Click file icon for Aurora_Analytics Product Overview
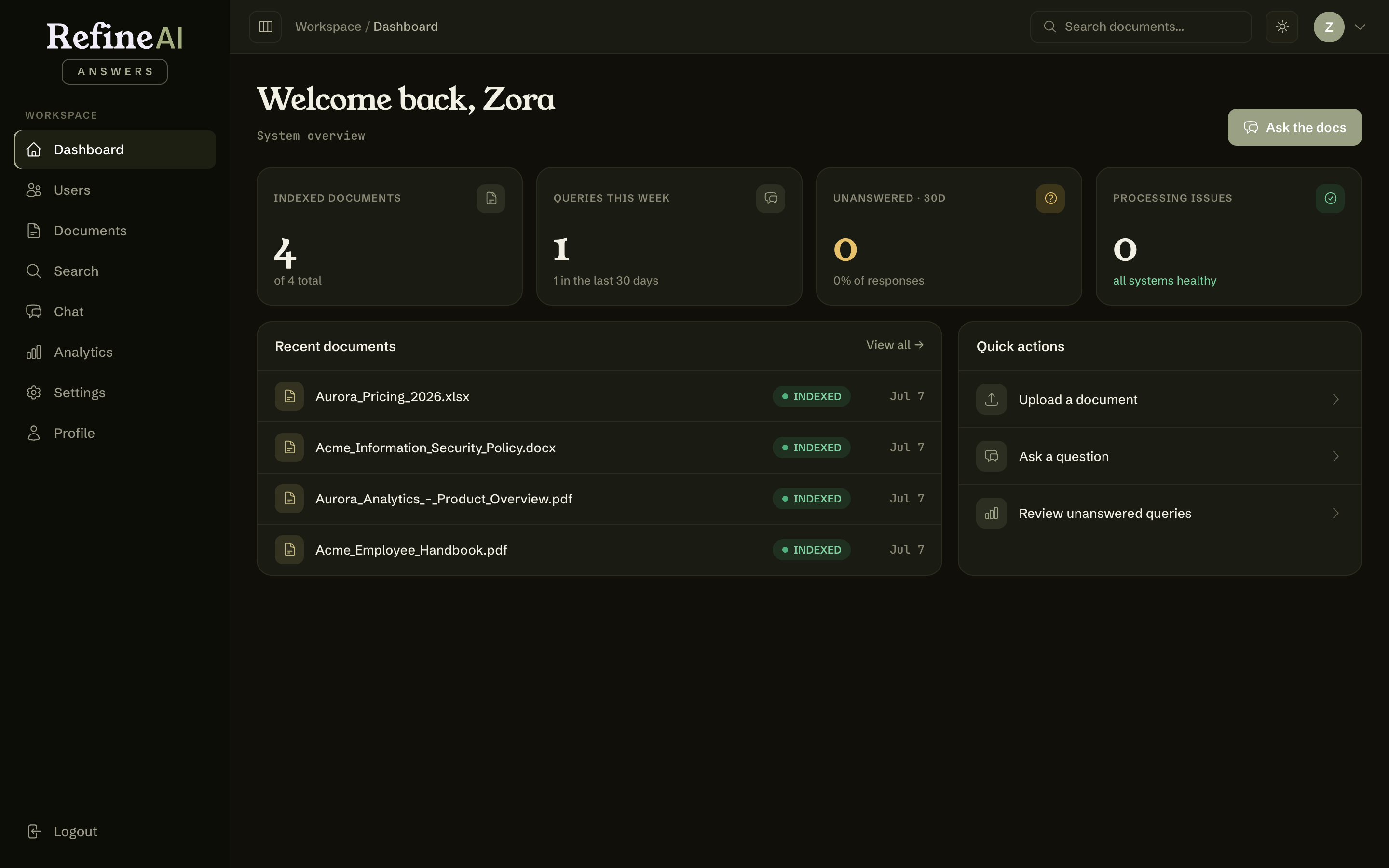Viewport: 1389px width, 868px height. [289, 499]
